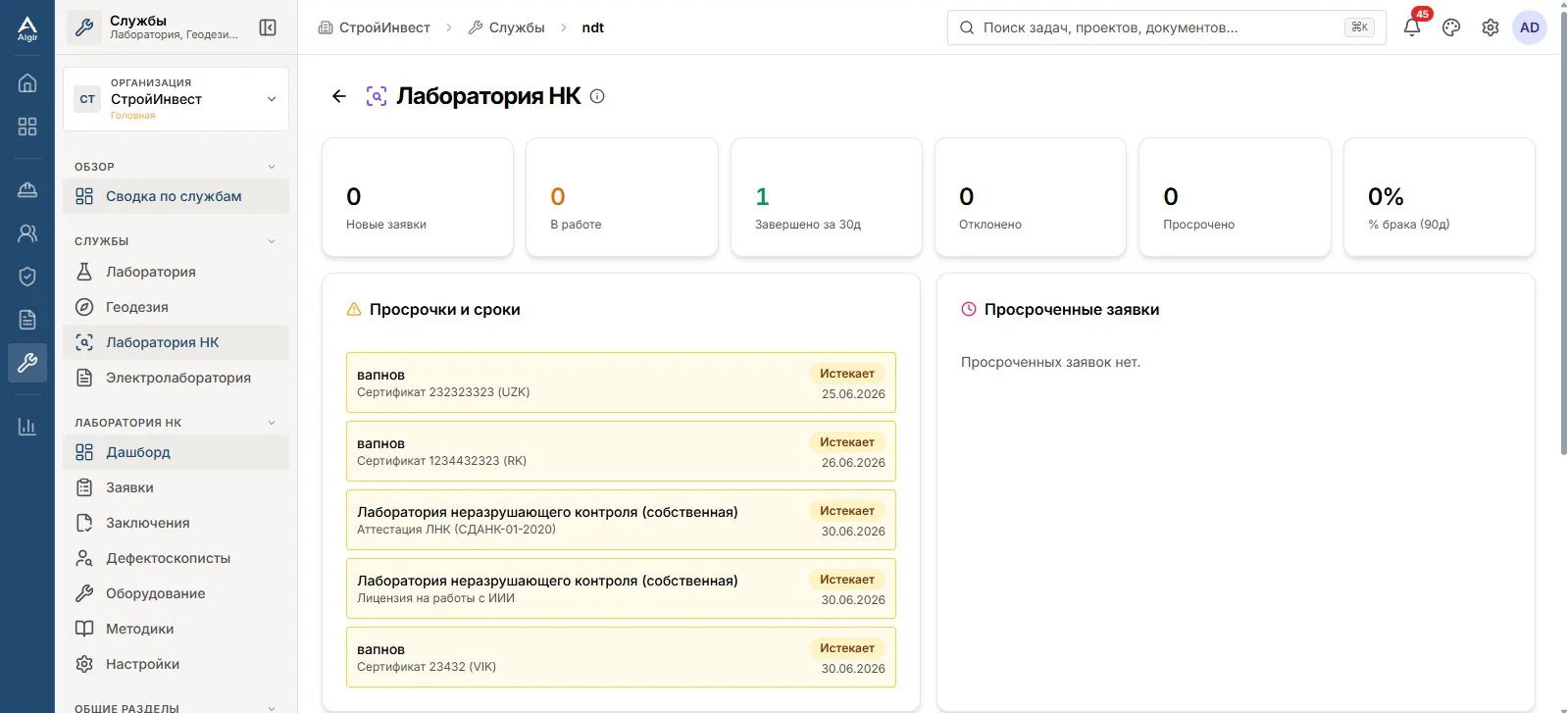Open Заключения page

click(x=177, y=523)
